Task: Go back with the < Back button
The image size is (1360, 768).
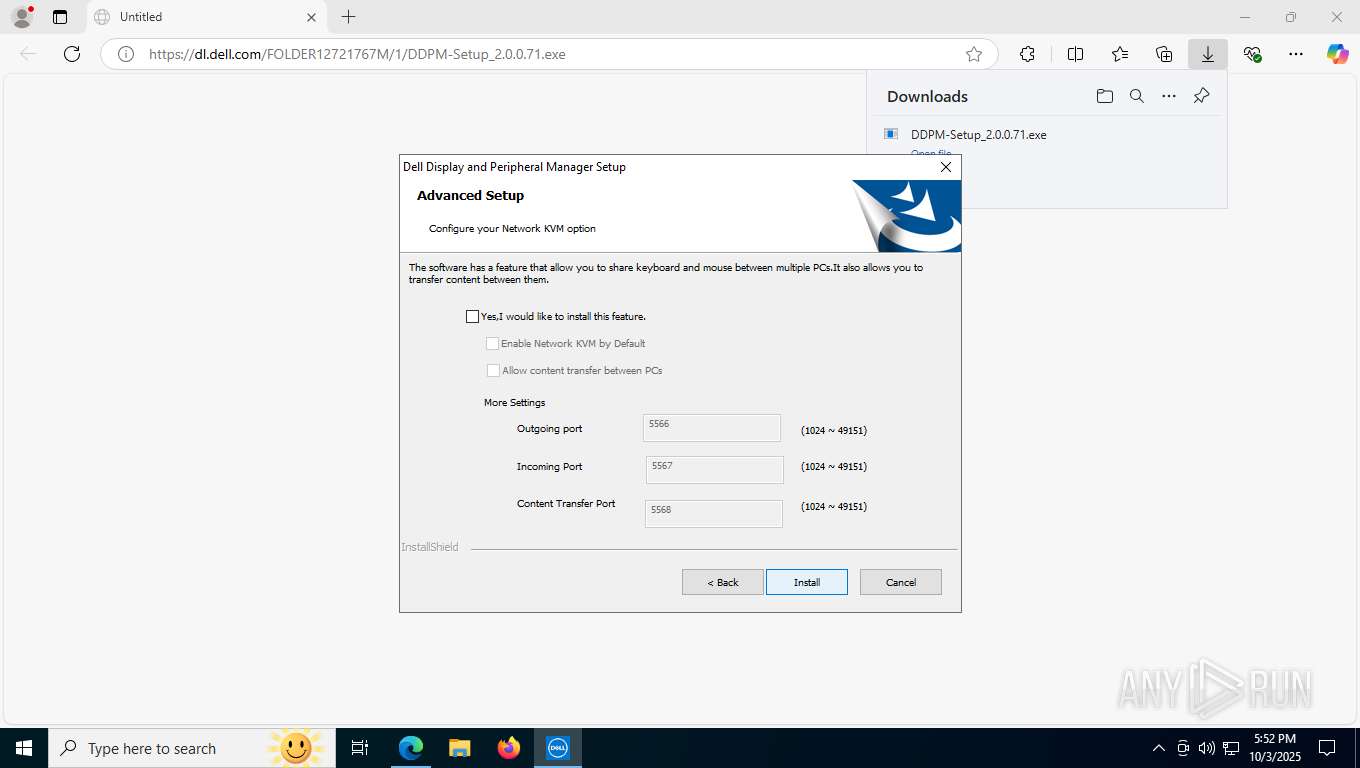Action: [723, 582]
